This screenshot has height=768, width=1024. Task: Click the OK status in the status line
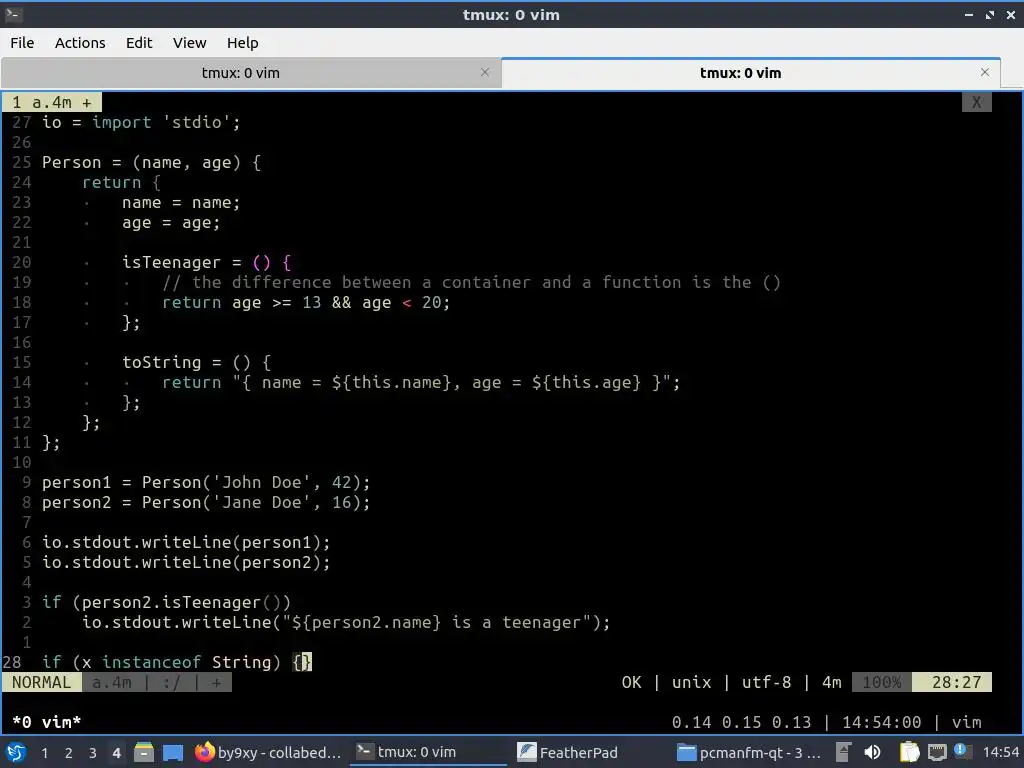(x=632, y=682)
